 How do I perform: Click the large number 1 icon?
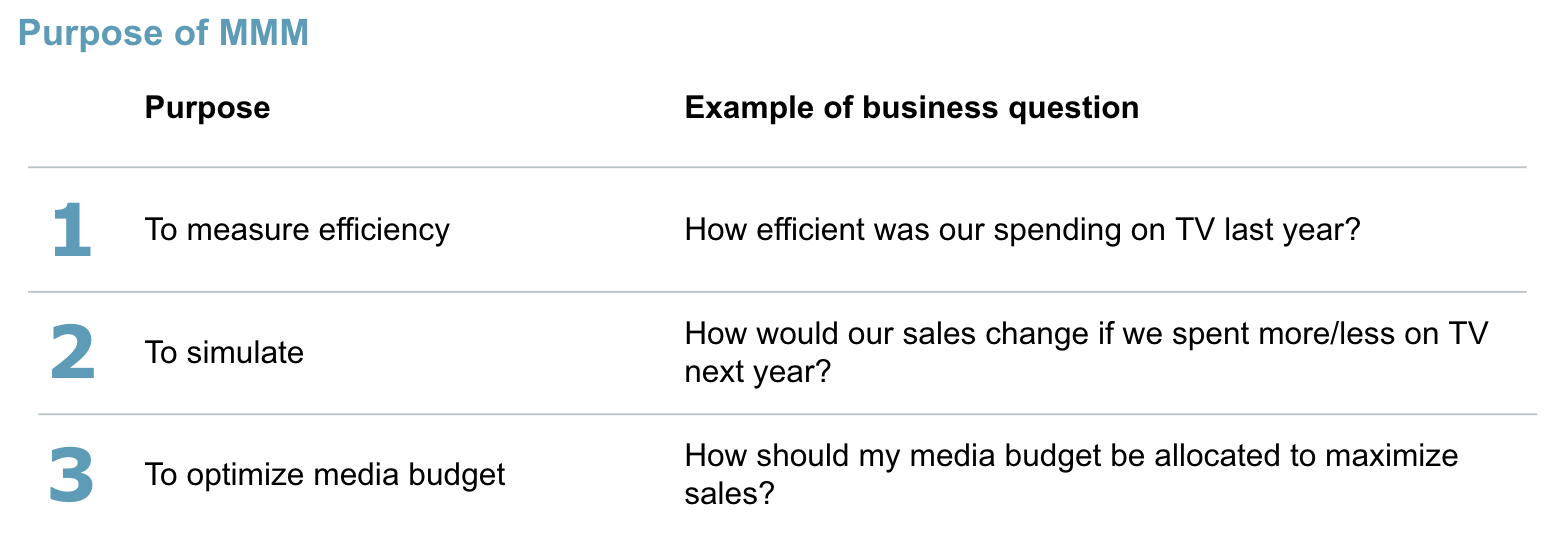click(71, 229)
